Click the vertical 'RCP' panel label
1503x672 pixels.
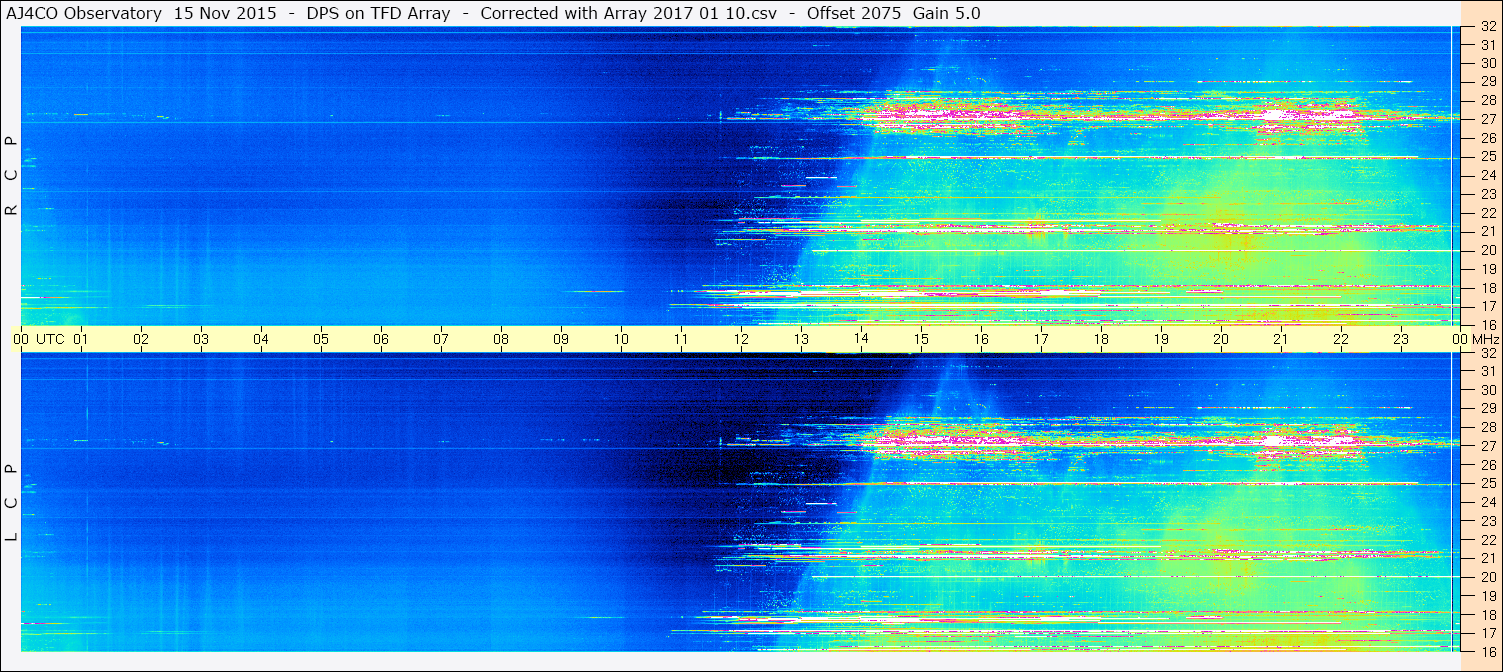tap(11, 176)
